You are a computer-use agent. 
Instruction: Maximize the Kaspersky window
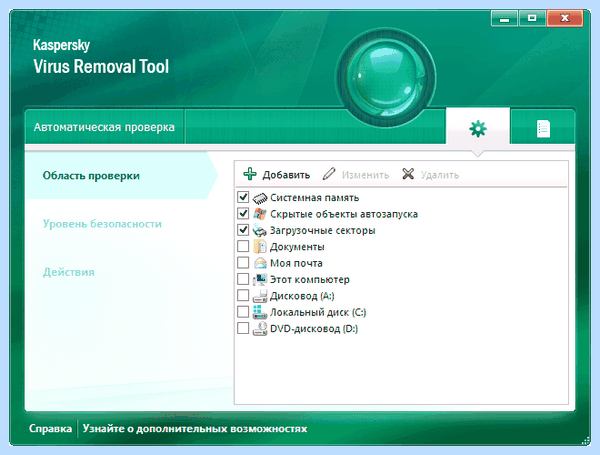[532, 18]
